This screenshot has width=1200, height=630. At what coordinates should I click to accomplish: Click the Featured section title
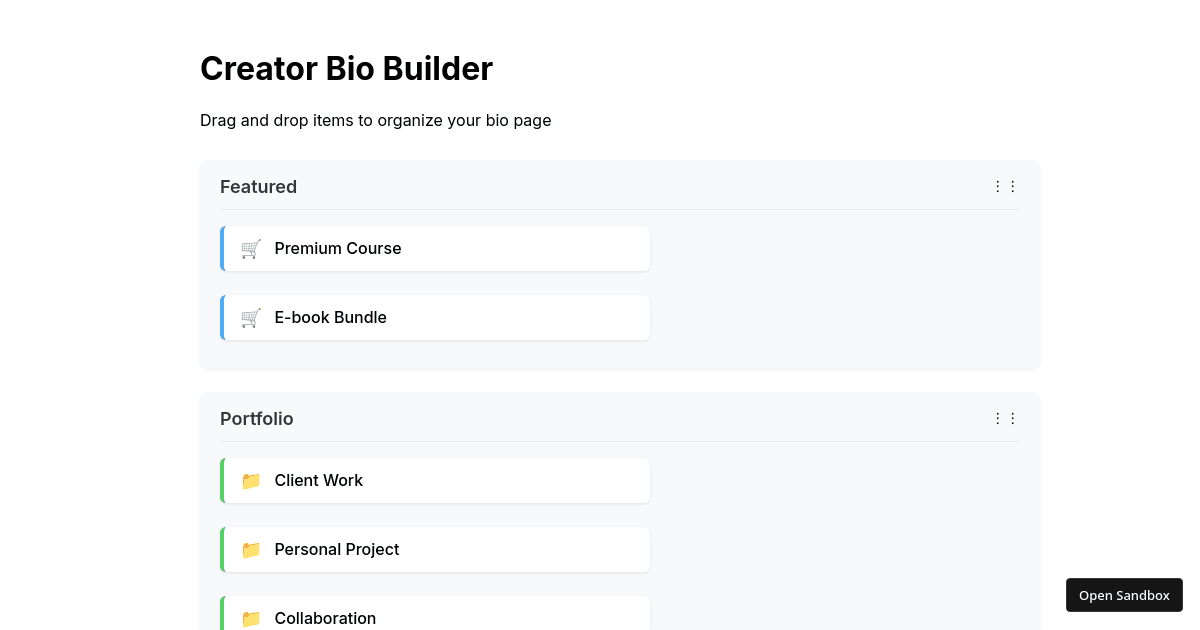(x=258, y=187)
